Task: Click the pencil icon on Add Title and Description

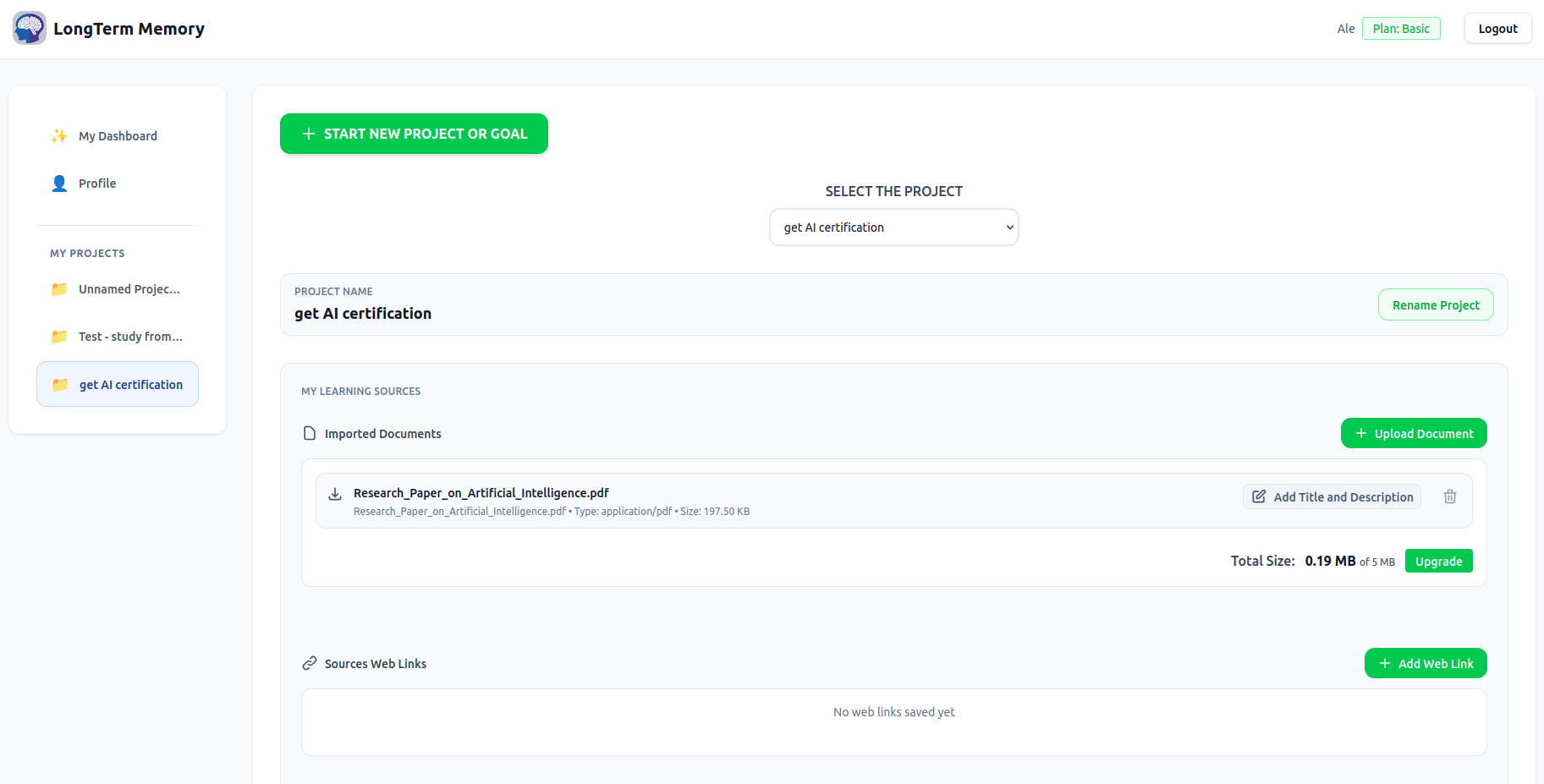Action: point(1259,496)
